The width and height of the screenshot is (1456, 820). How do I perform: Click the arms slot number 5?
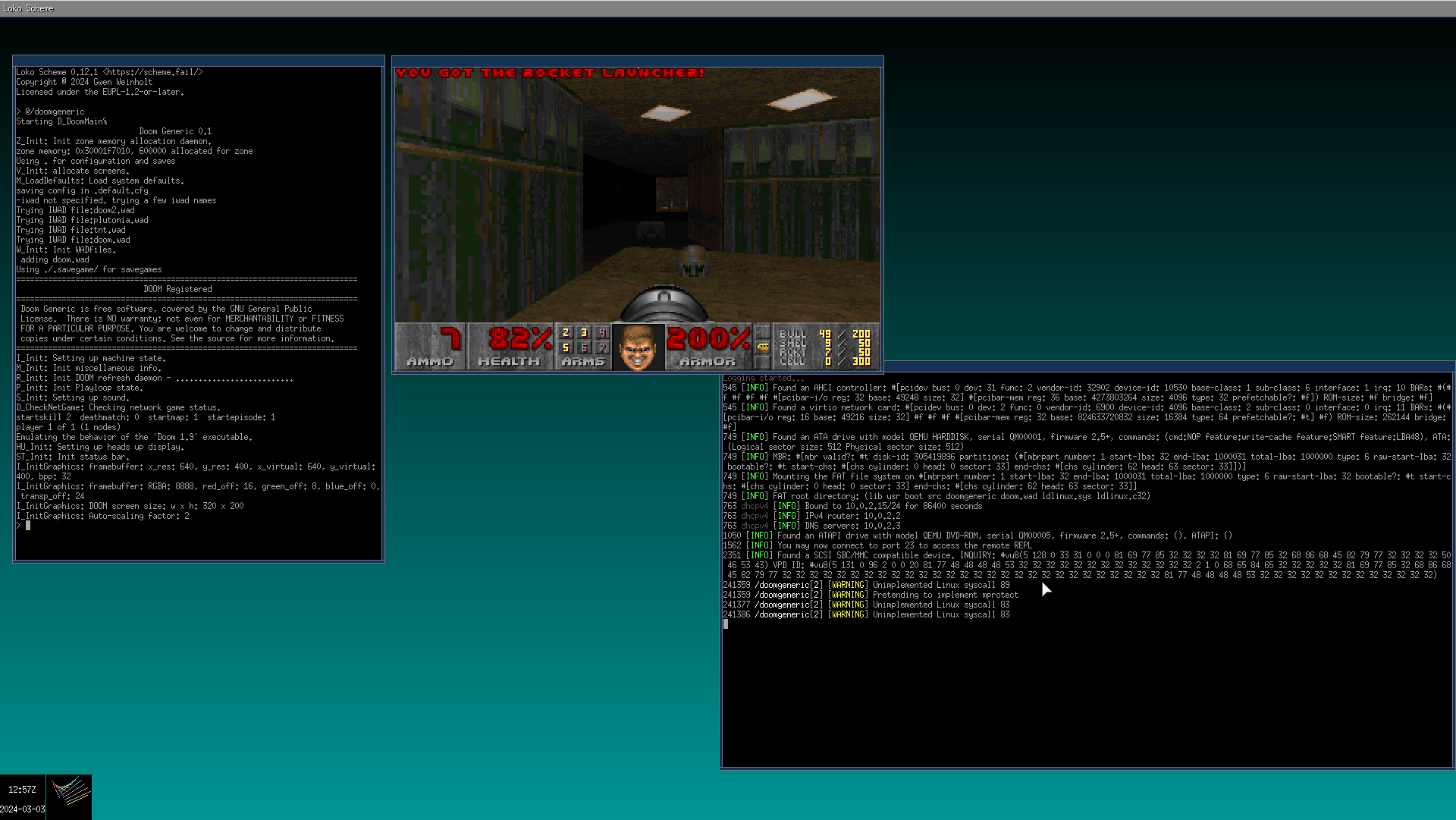566,347
